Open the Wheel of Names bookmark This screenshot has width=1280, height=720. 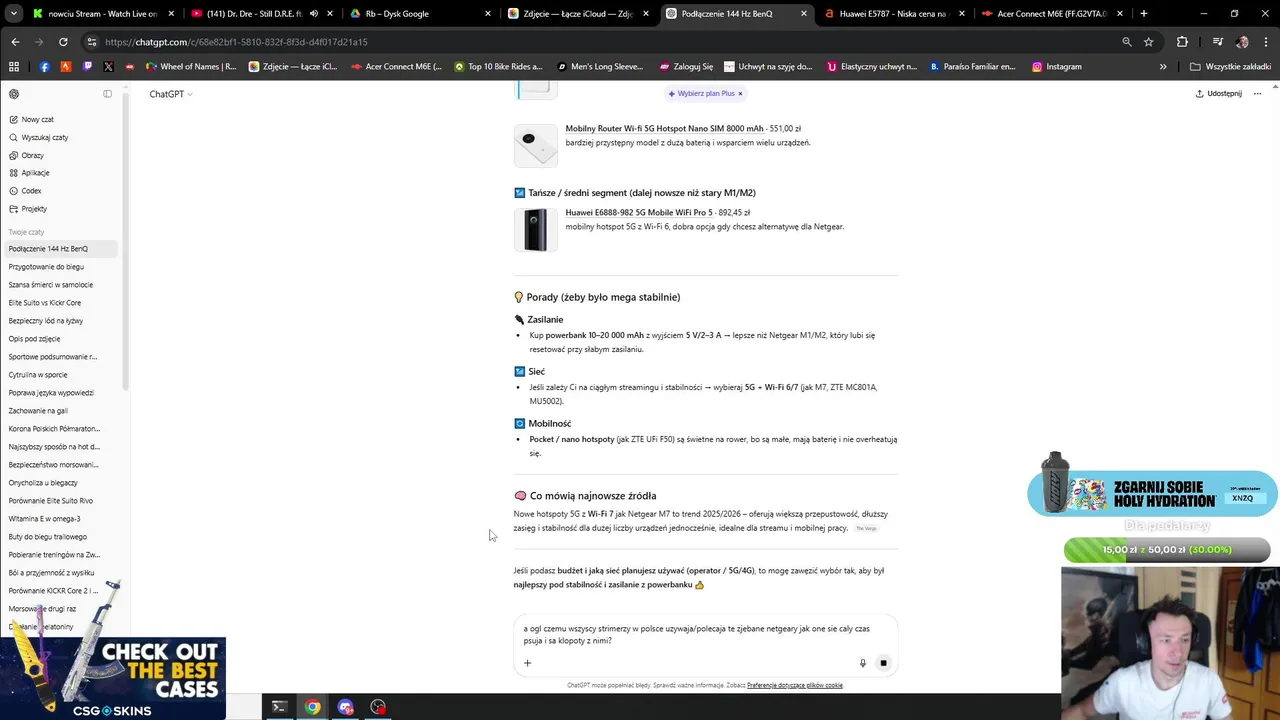click(190, 67)
